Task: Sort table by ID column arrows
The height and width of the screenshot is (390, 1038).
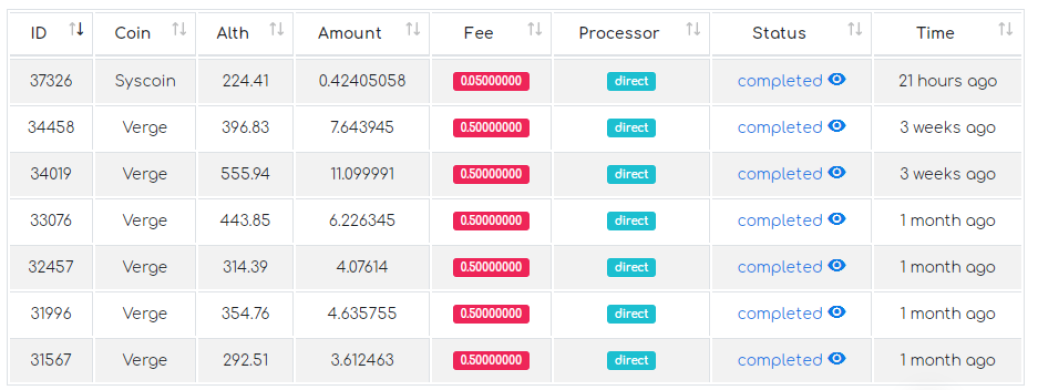Action: [x=77, y=29]
